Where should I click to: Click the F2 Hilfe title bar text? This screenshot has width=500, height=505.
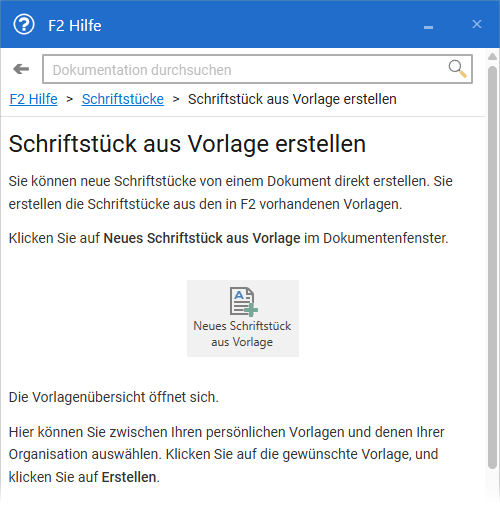pyautogui.click(x=75, y=26)
